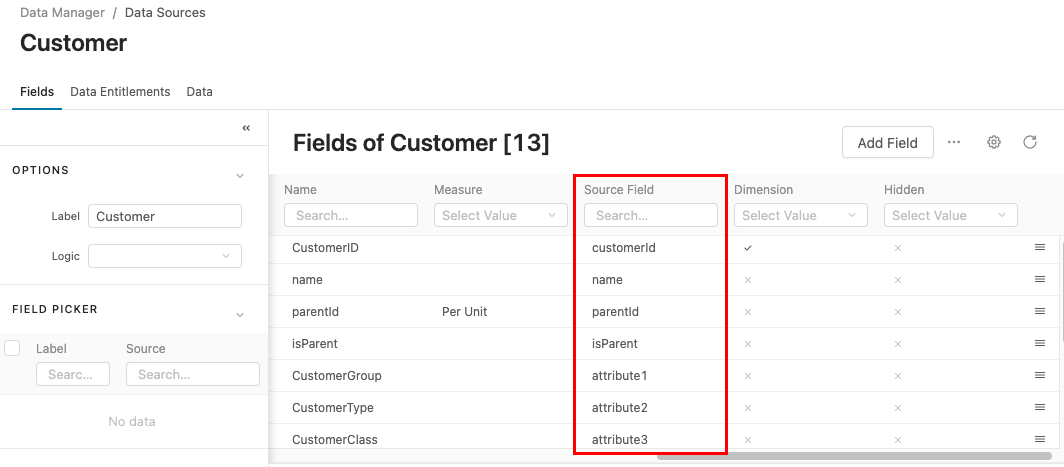Viewport: 1064px width, 467px height.
Task: Click the row handle icon for isParent
Action: [x=1040, y=343]
